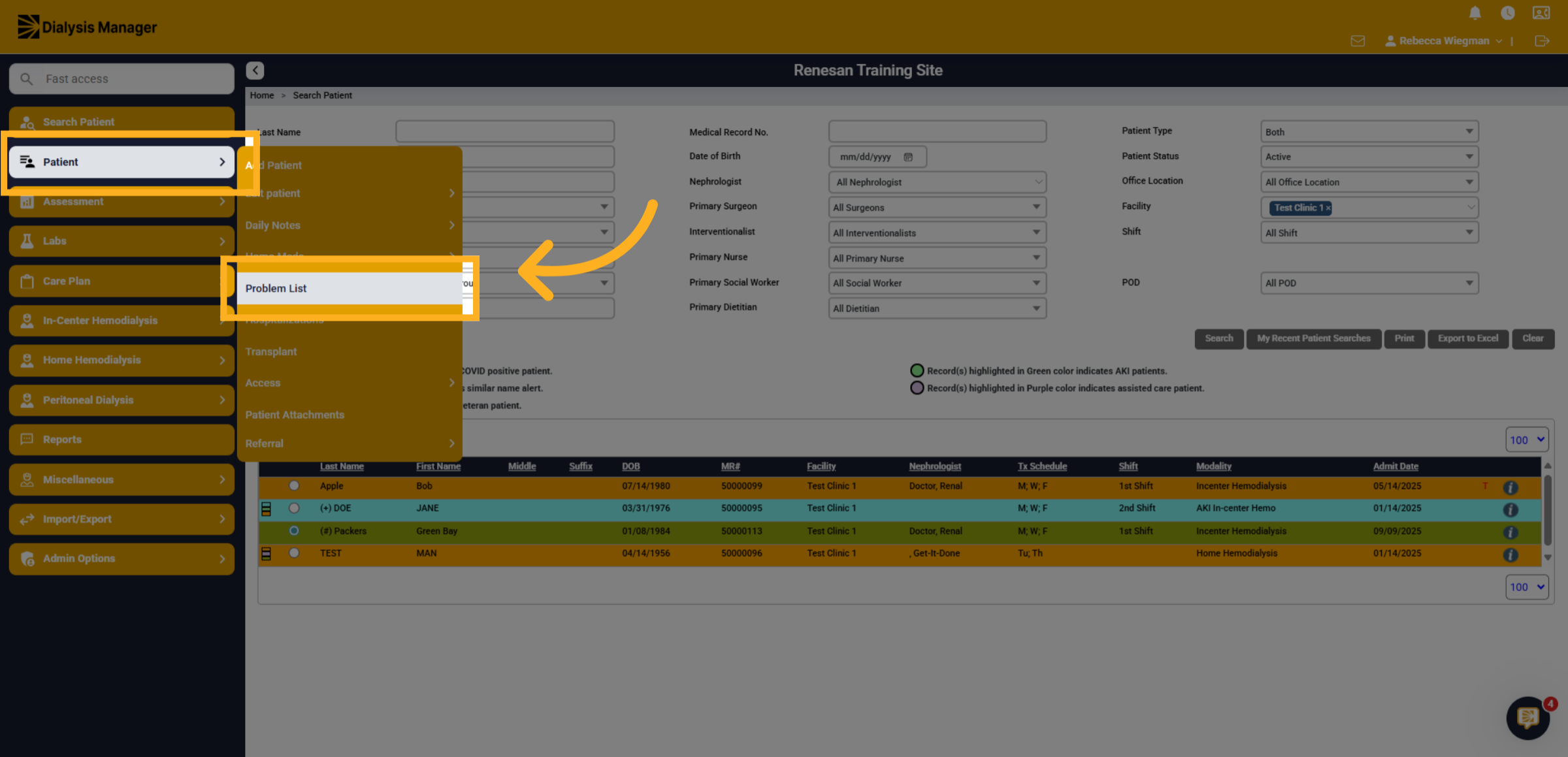Select the radio button for DOE JANE

click(x=294, y=508)
